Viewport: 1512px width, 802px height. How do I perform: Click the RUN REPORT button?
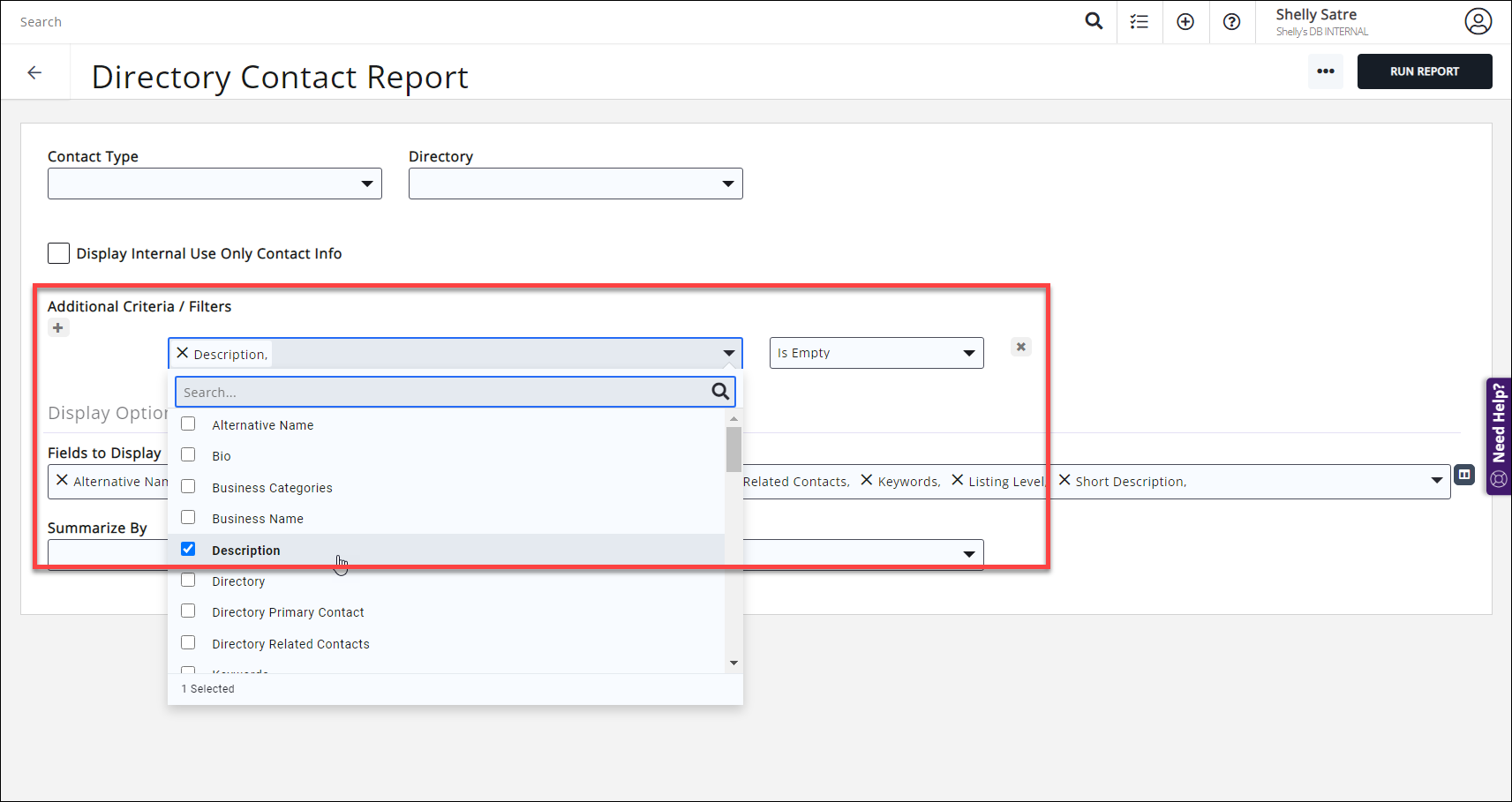point(1425,71)
